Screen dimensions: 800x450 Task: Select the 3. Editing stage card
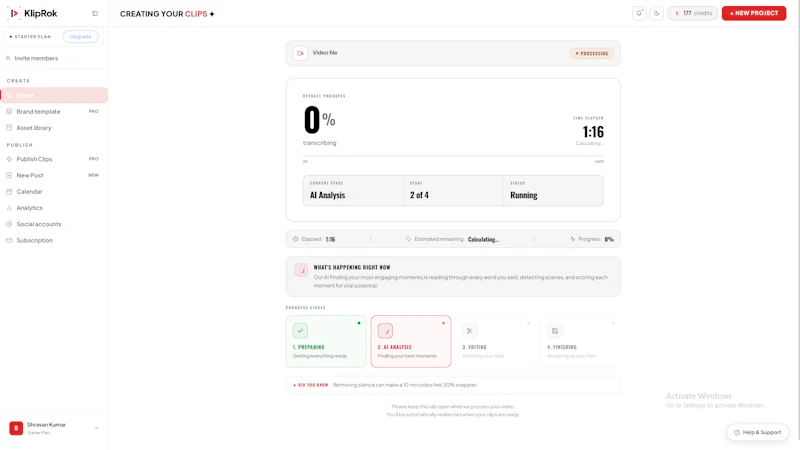click(x=495, y=341)
